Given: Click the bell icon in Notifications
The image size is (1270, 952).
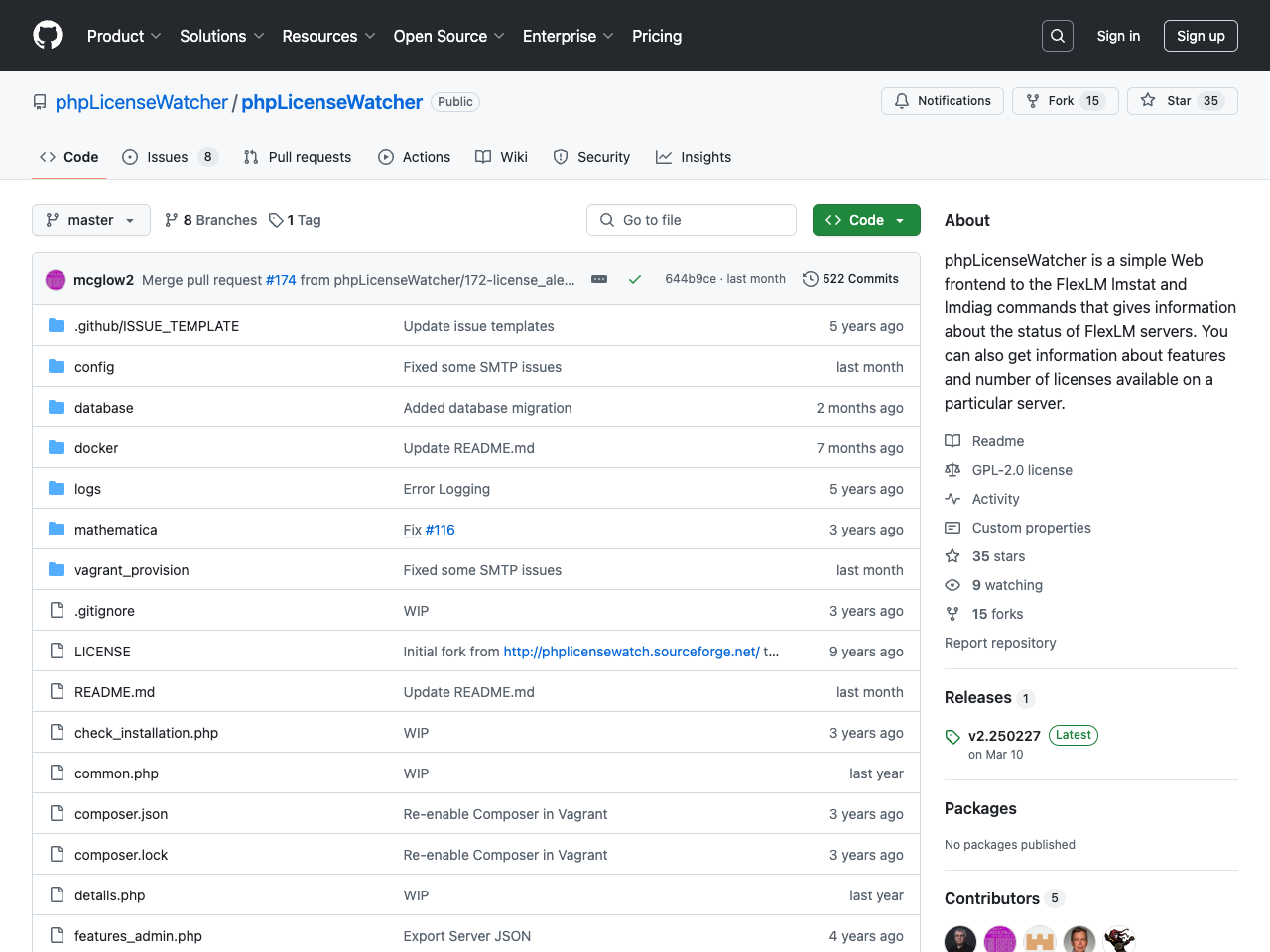Looking at the screenshot, I should (x=902, y=101).
